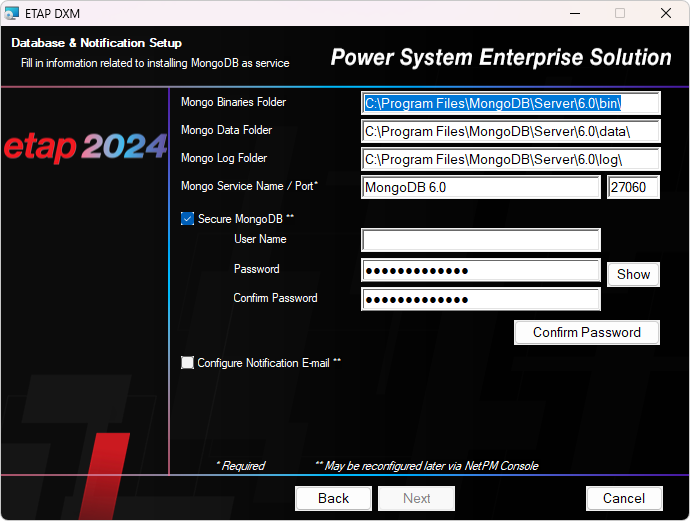Uncheck the Secure MongoDB checkbox
This screenshot has height=521, width=690.
point(187,219)
